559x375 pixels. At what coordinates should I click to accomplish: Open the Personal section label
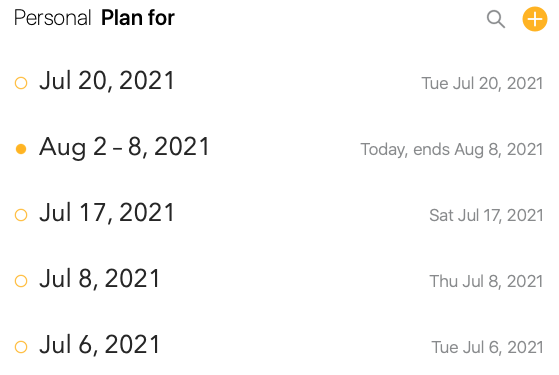pyautogui.click(x=53, y=18)
